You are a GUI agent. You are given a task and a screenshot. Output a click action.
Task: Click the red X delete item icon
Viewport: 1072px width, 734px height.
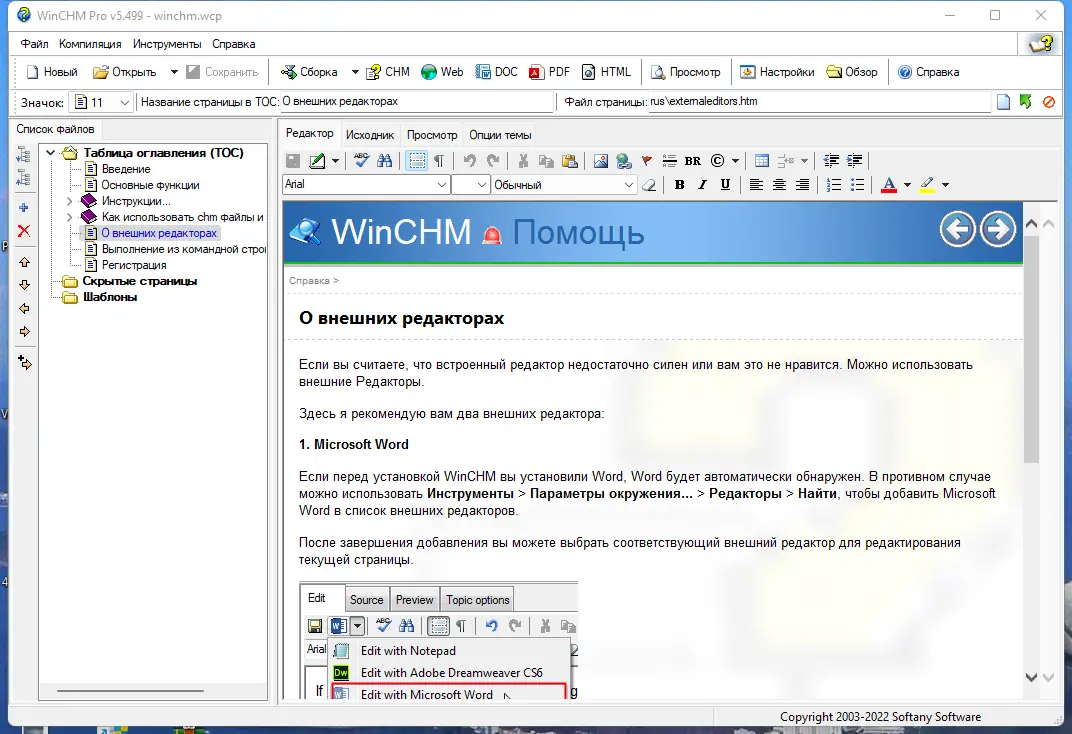(x=24, y=231)
